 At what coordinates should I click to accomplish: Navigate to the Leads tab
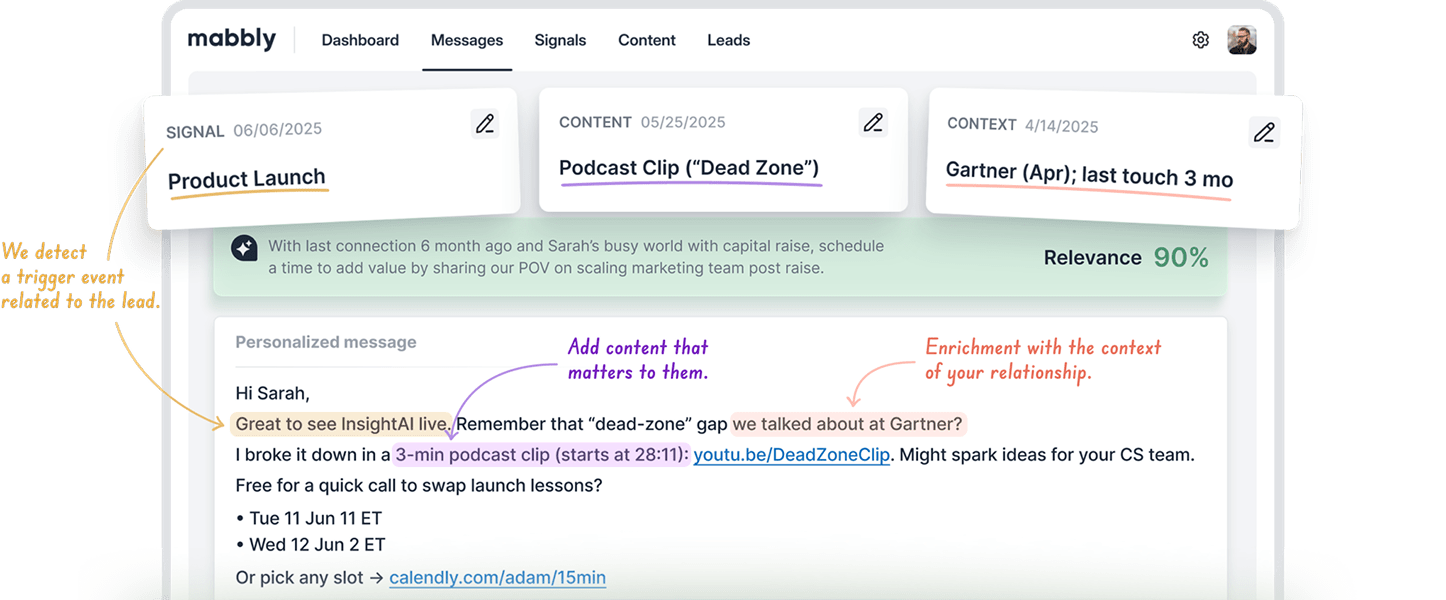coord(728,41)
